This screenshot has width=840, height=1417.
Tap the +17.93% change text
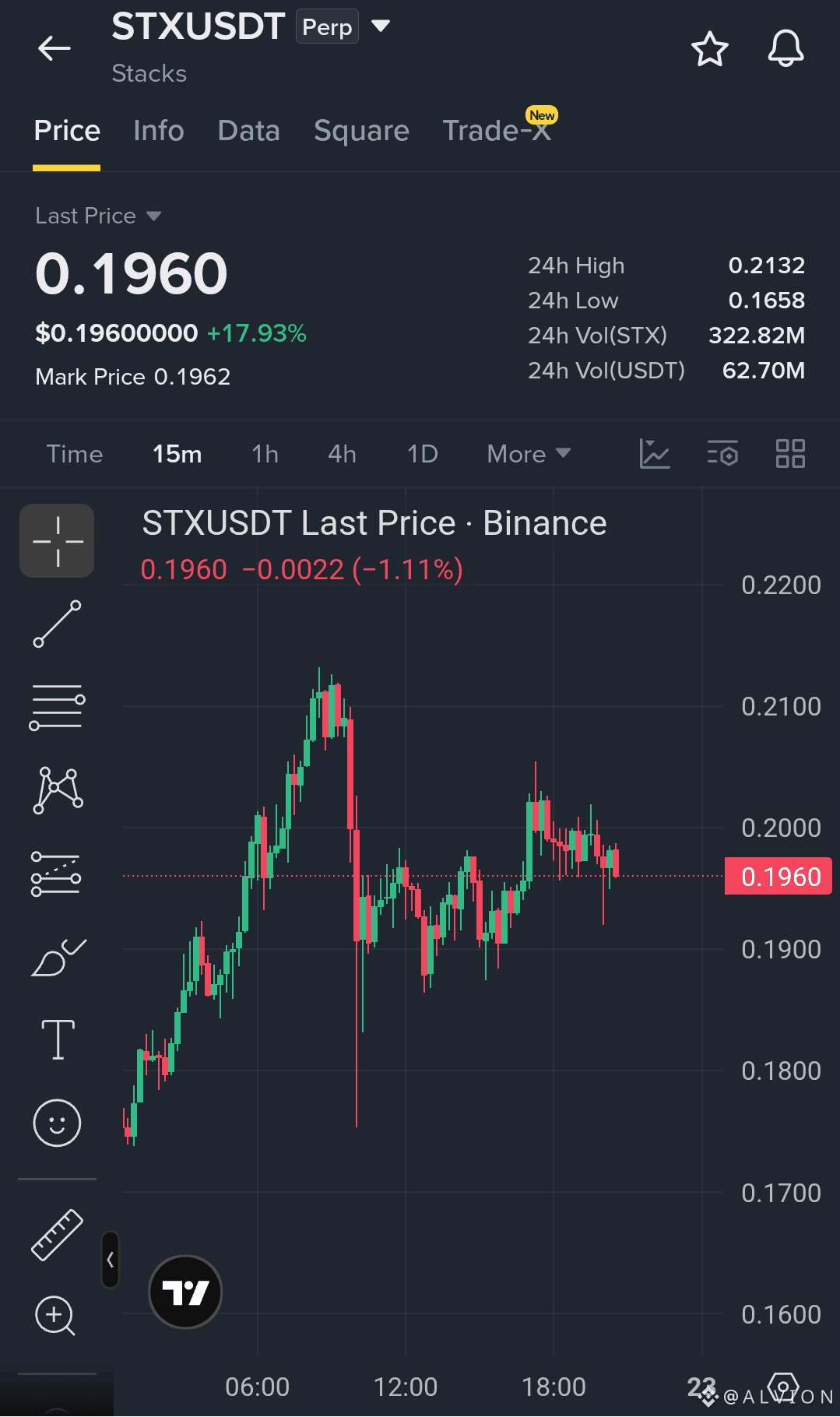pyautogui.click(x=256, y=333)
